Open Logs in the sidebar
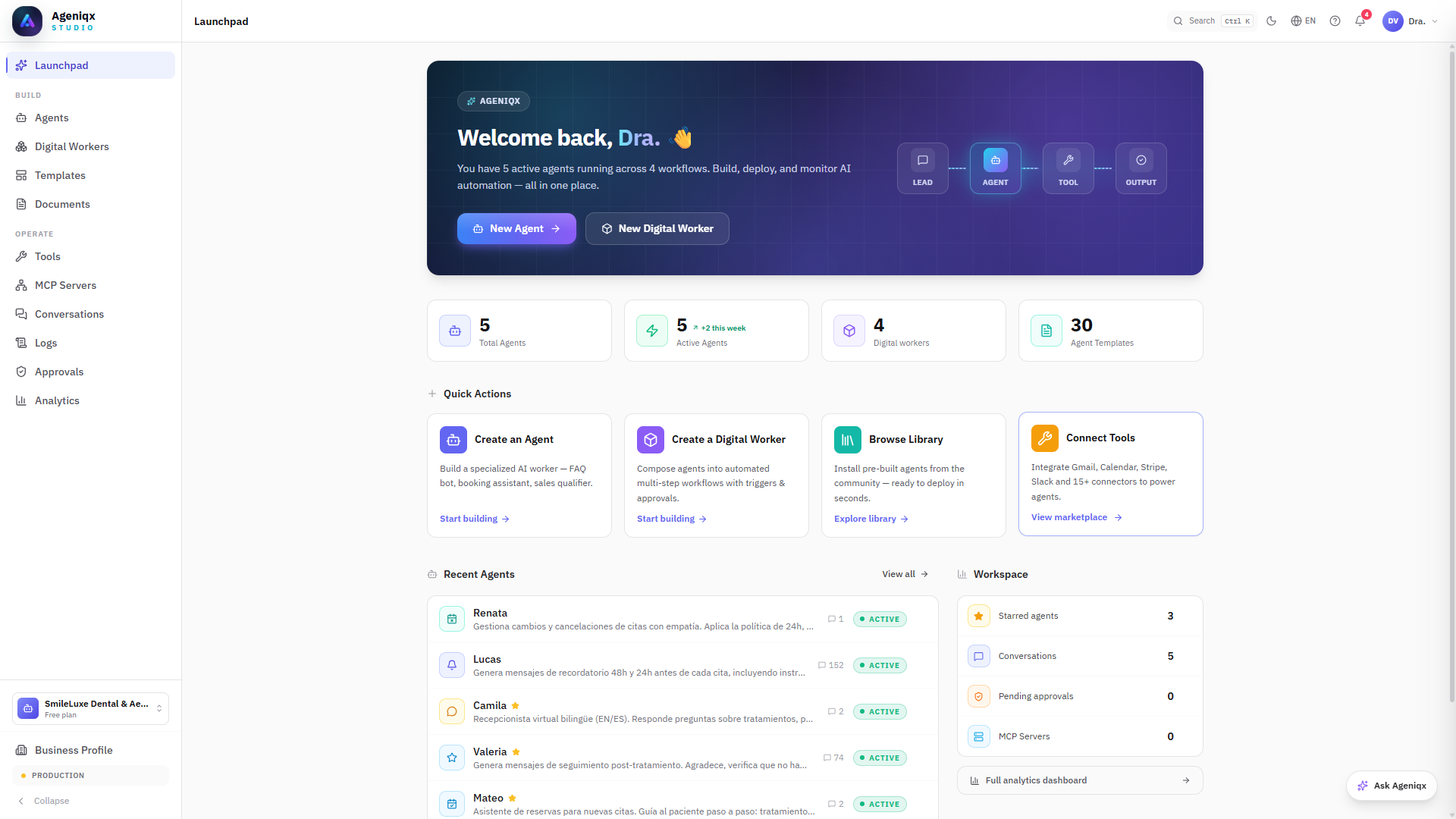The width and height of the screenshot is (1456, 819). (90, 343)
